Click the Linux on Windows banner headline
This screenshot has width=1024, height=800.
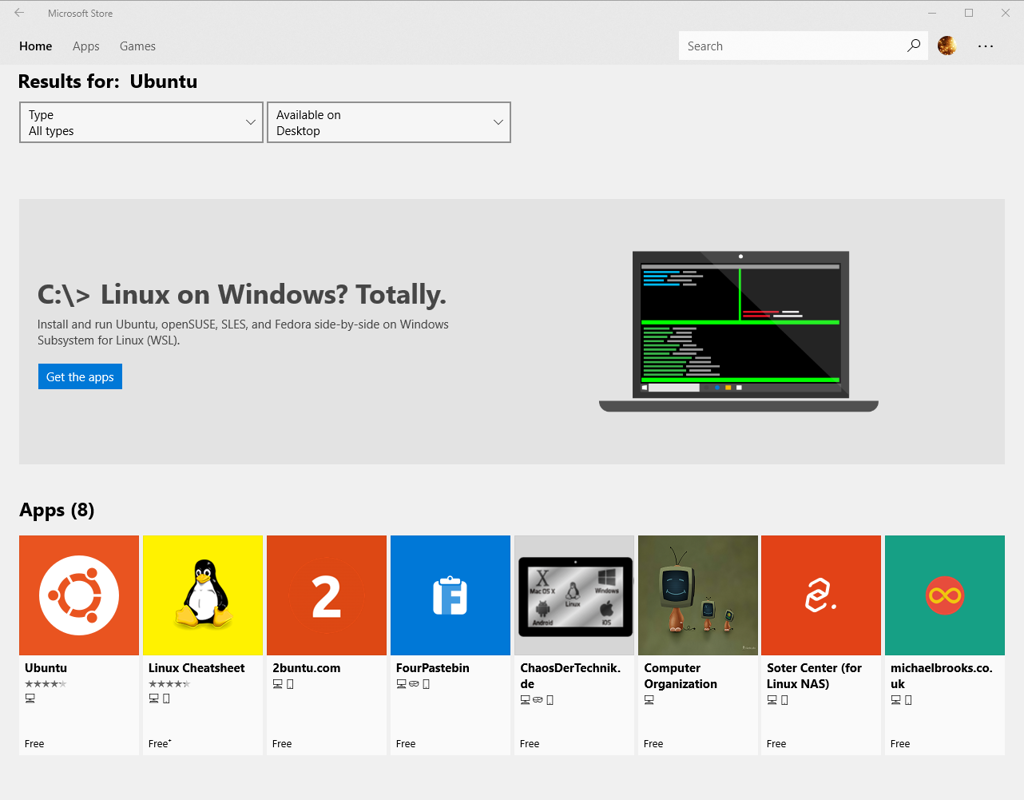(242, 295)
